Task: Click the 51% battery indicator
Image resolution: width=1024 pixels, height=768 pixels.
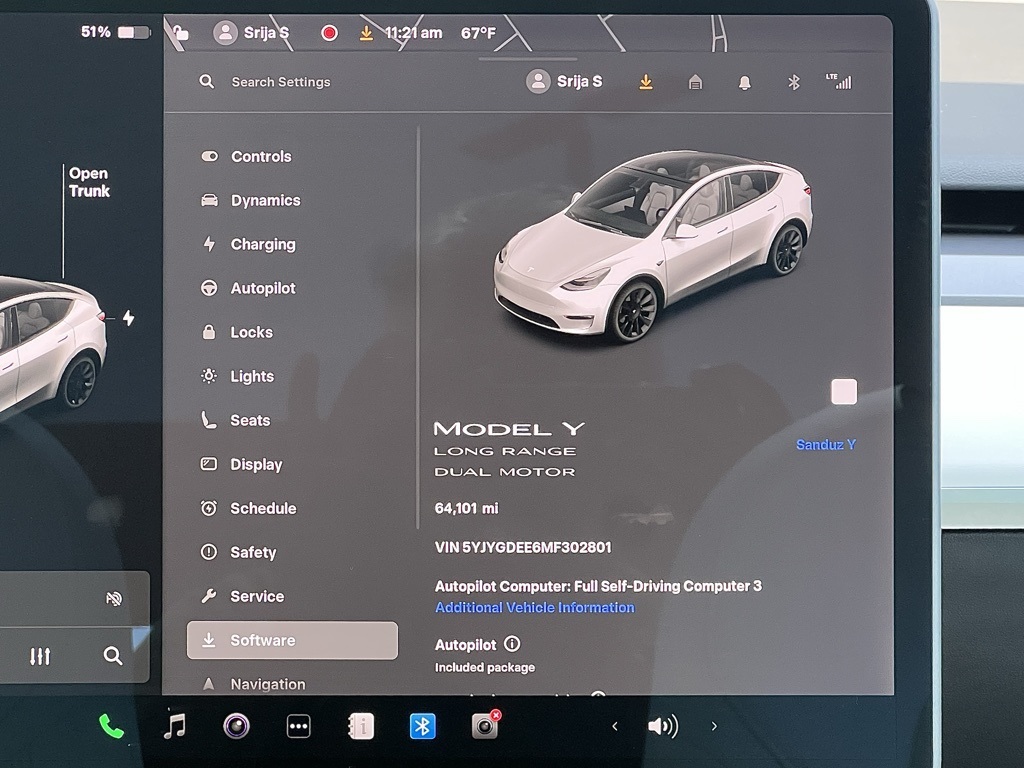Action: pyautogui.click(x=116, y=32)
